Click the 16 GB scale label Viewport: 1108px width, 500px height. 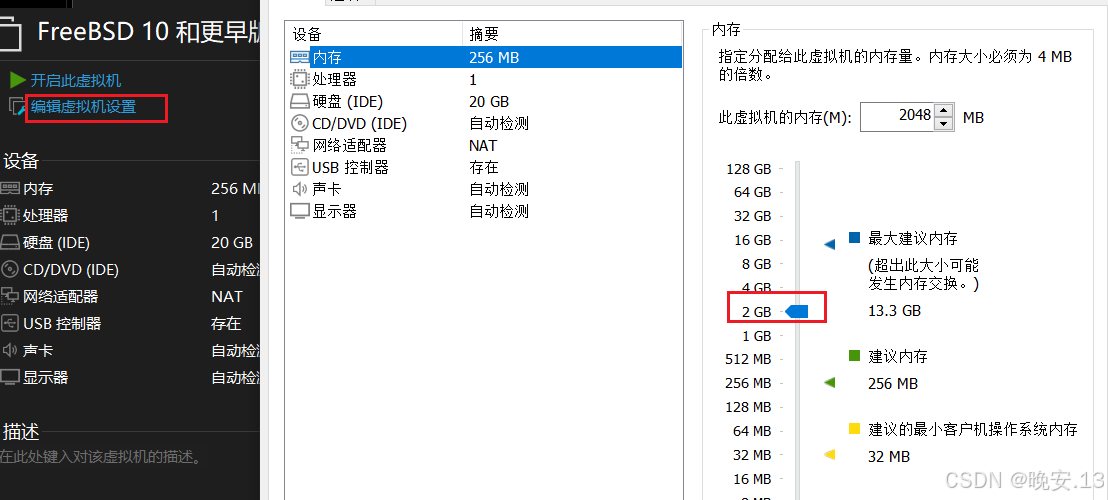[753, 240]
